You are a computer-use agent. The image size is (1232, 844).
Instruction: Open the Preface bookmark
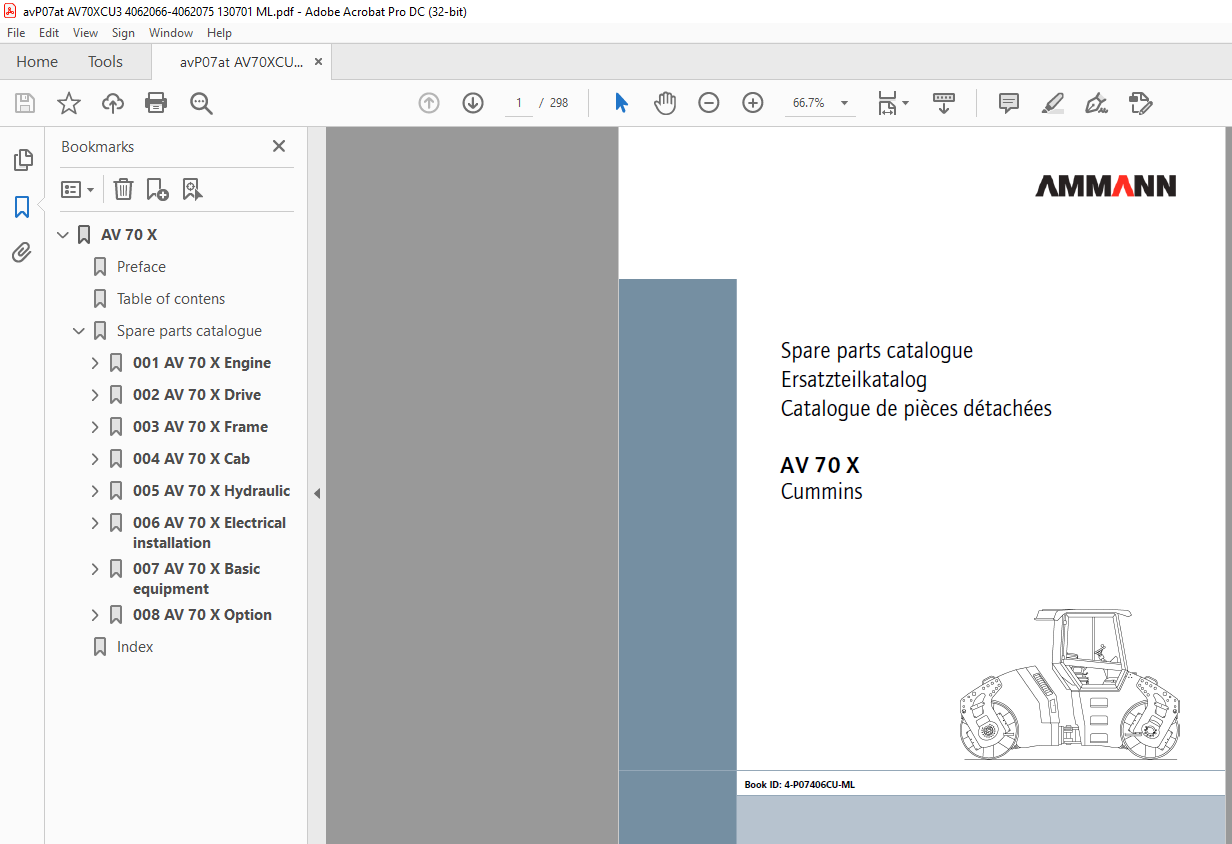(141, 267)
